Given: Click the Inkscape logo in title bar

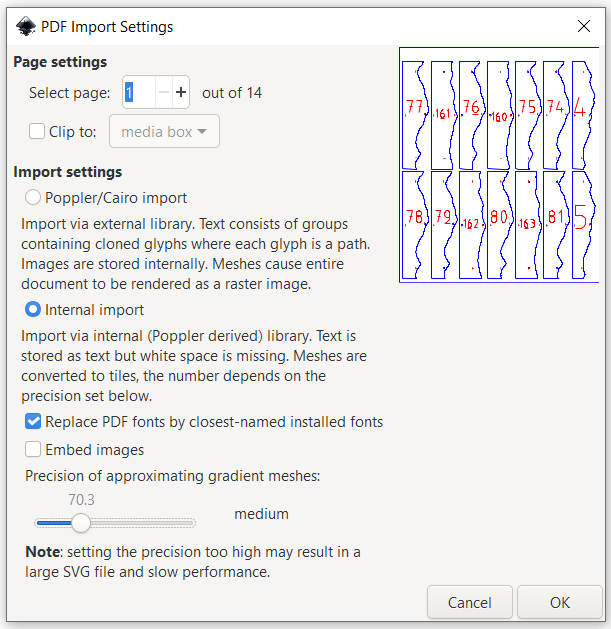Looking at the screenshot, I should point(25,26).
